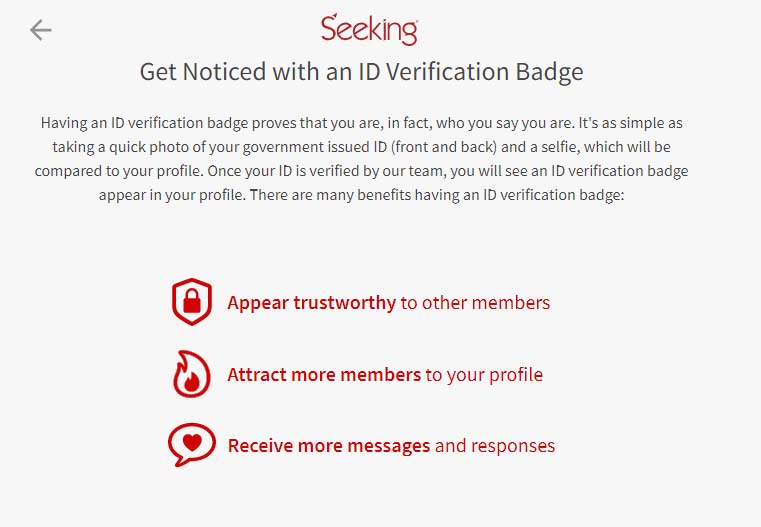
Task: Click the bold 'Attract more members' text
Action: [x=324, y=375]
